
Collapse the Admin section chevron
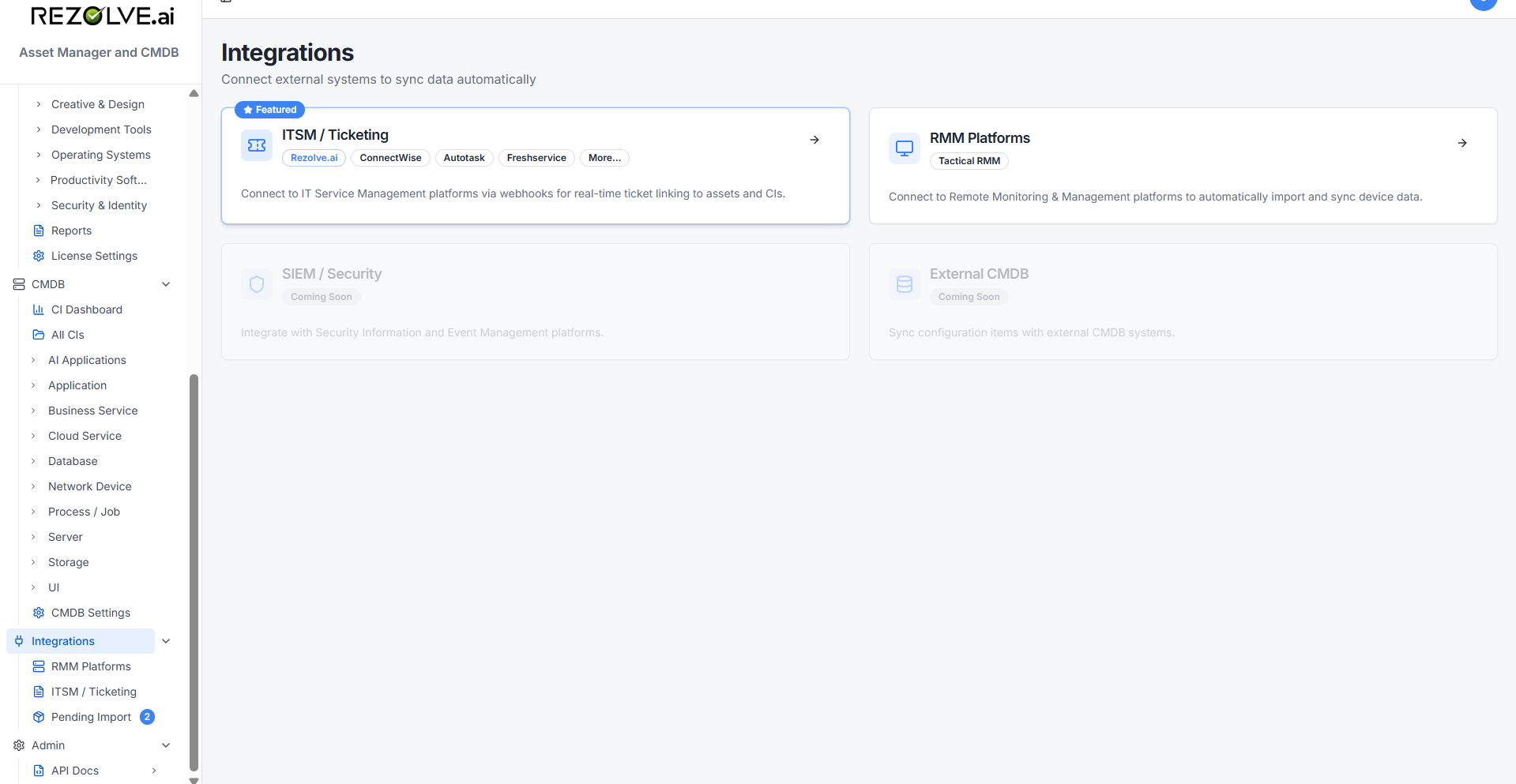(166, 745)
